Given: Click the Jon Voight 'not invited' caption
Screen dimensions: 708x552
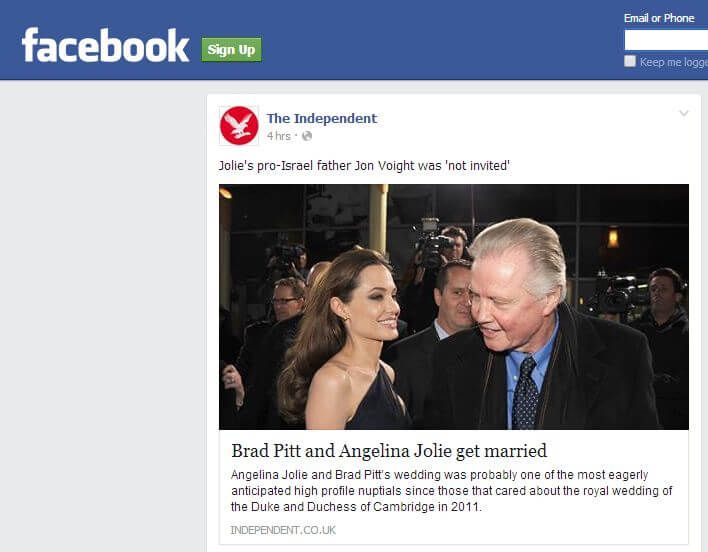Looking at the screenshot, I should tap(364, 166).
